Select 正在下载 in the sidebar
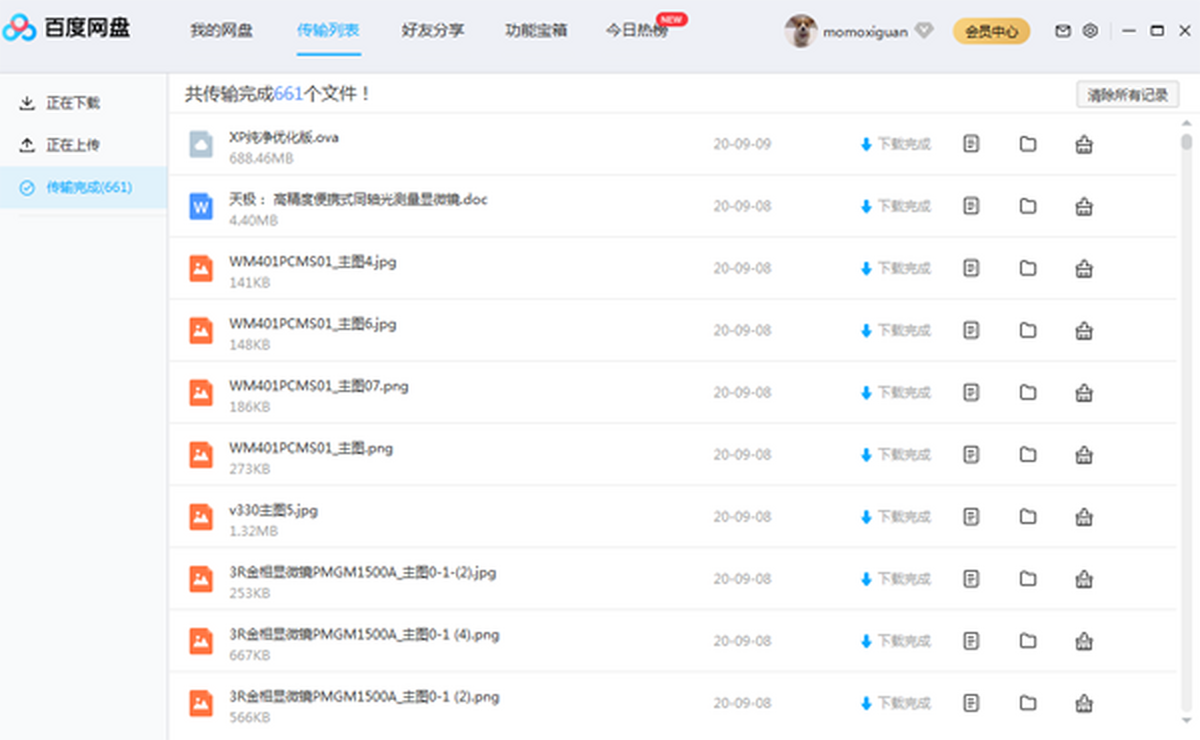 [x=72, y=103]
